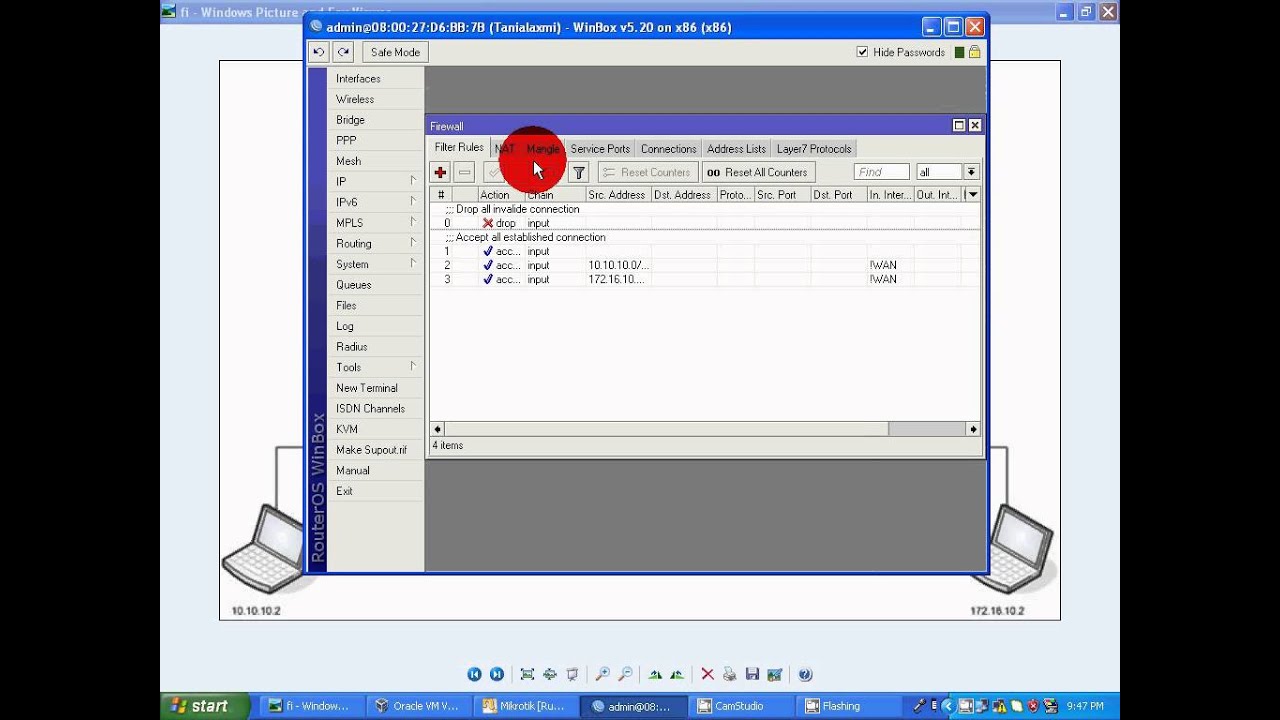Click the accept checkmark icon on rule 3
This screenshot has width=1280, height=720.
[488, 279]
